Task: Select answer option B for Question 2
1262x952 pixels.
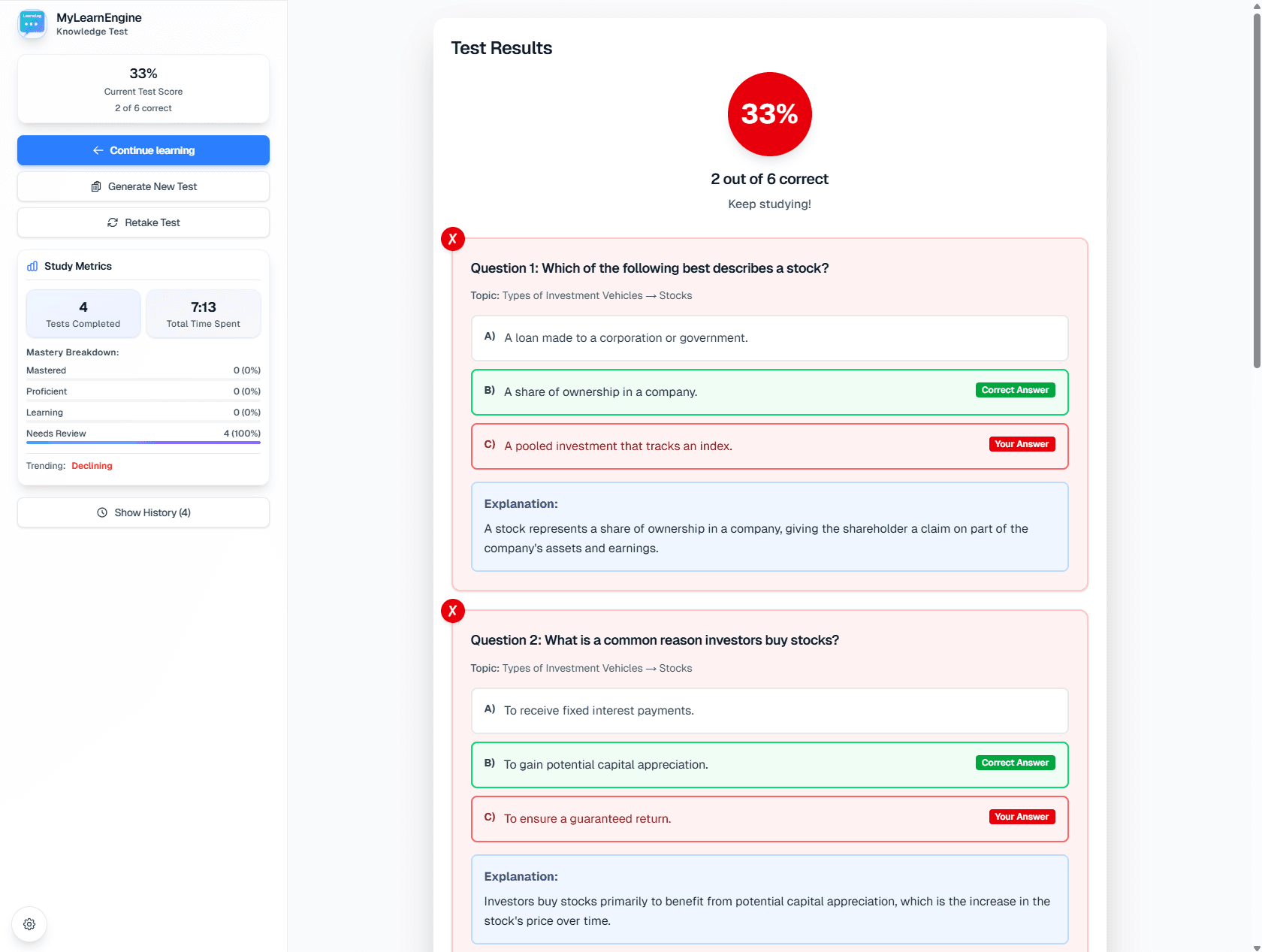Action: click(x=769, y=764)
